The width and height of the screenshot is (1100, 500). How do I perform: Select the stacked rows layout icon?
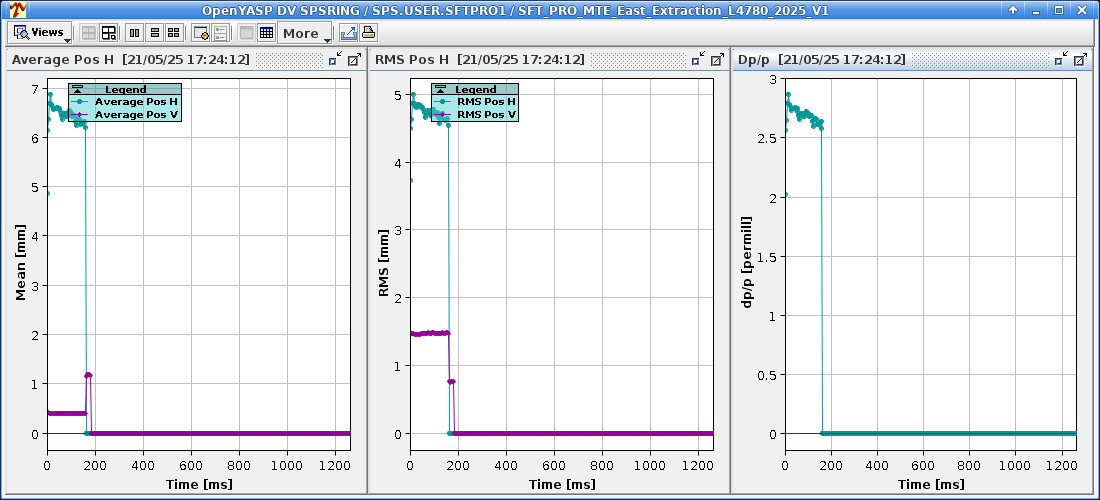pyautogui.click(x=154, y=33)
